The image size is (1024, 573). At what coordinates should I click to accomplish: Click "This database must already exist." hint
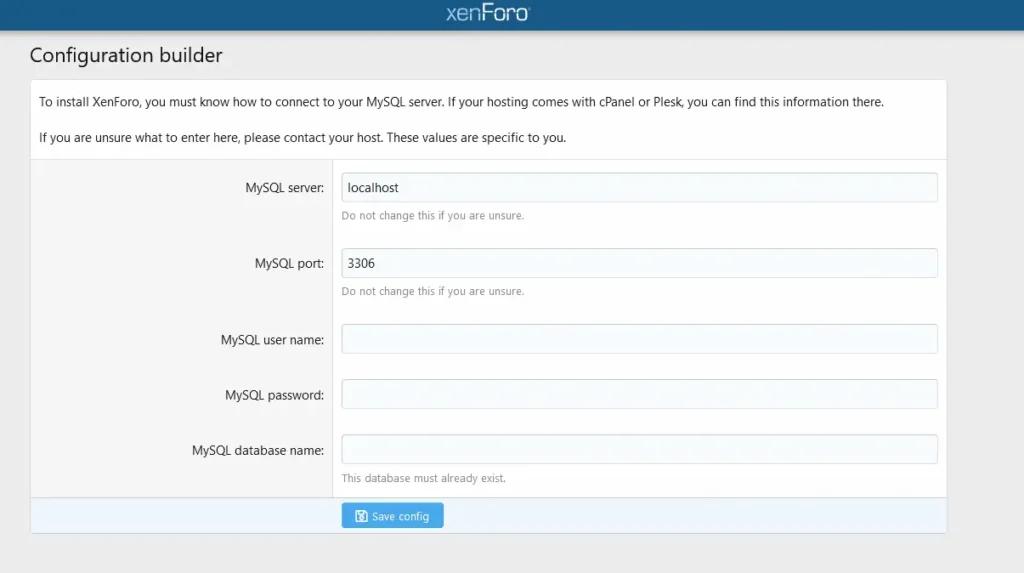[x=423, y=478]
